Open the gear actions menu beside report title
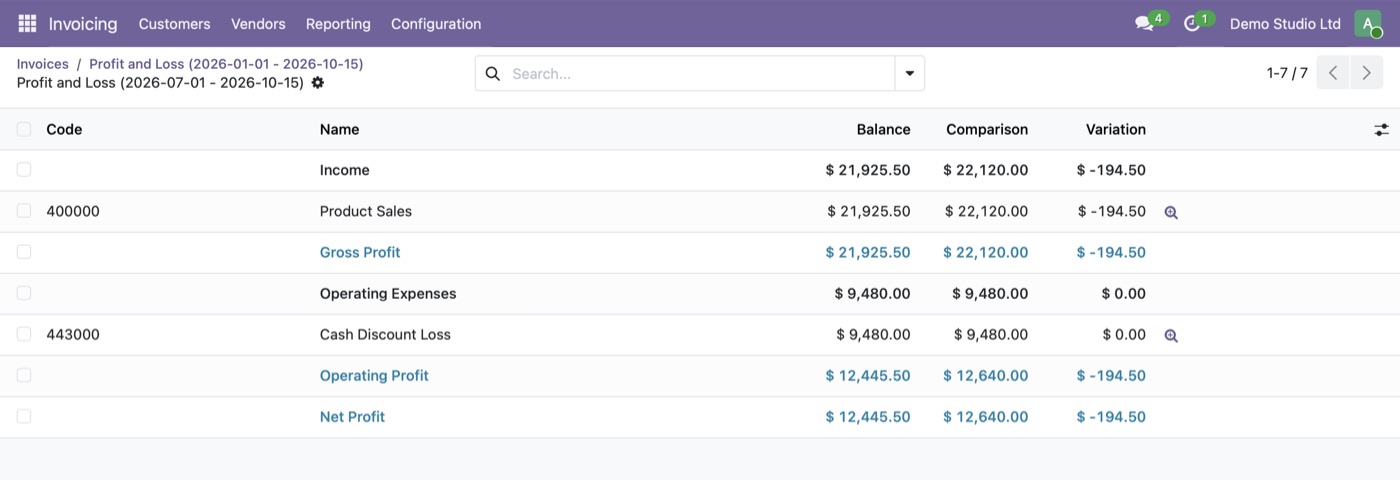This screenshot has height=480, width=1400. (318, 83)
